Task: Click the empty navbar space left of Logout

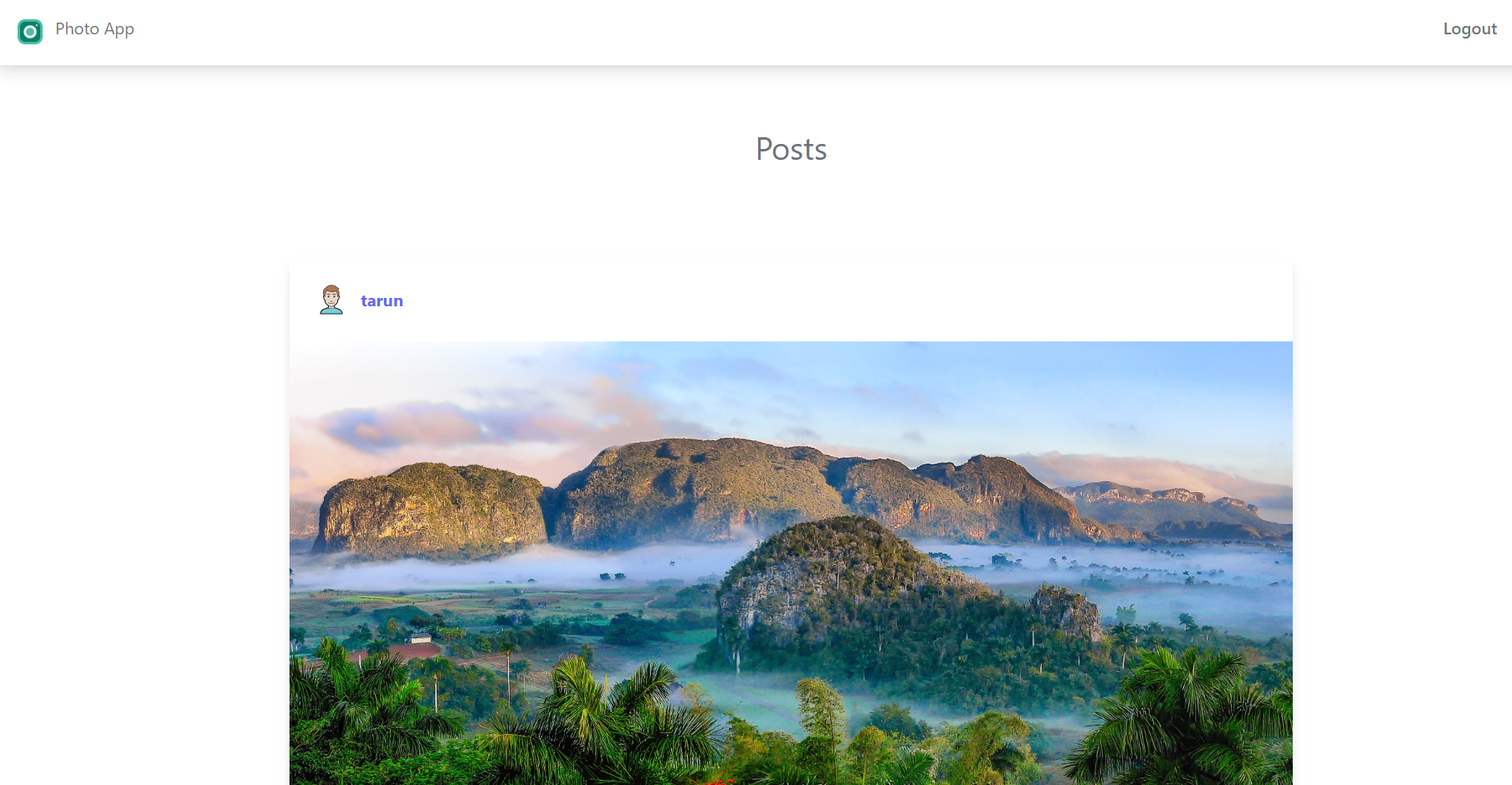Action: click(787, 32)
